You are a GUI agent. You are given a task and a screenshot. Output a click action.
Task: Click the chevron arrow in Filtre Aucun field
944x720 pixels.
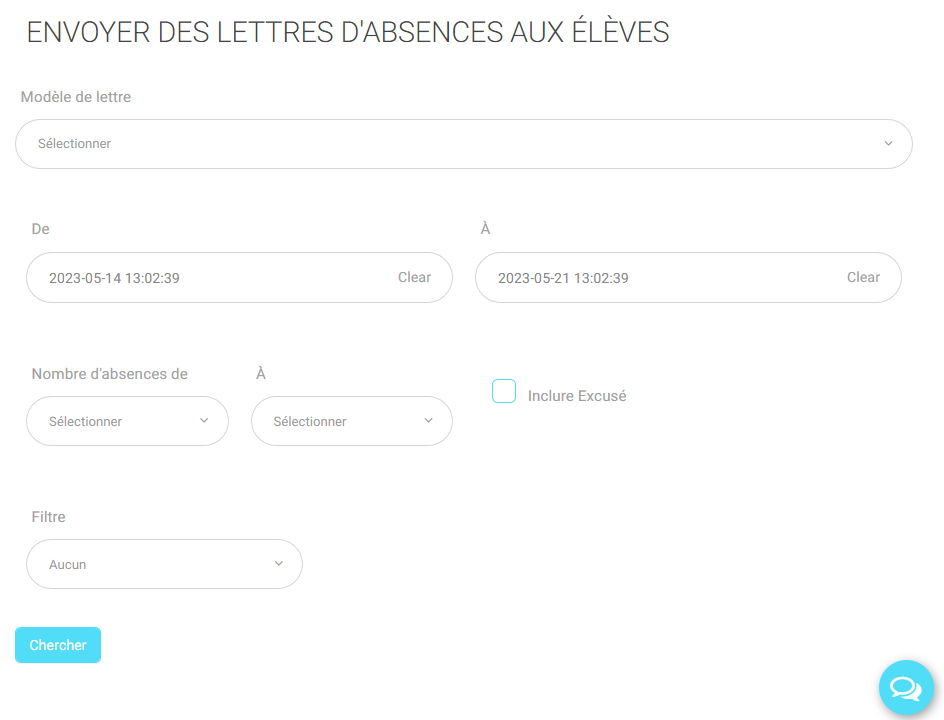pos(279,563)
